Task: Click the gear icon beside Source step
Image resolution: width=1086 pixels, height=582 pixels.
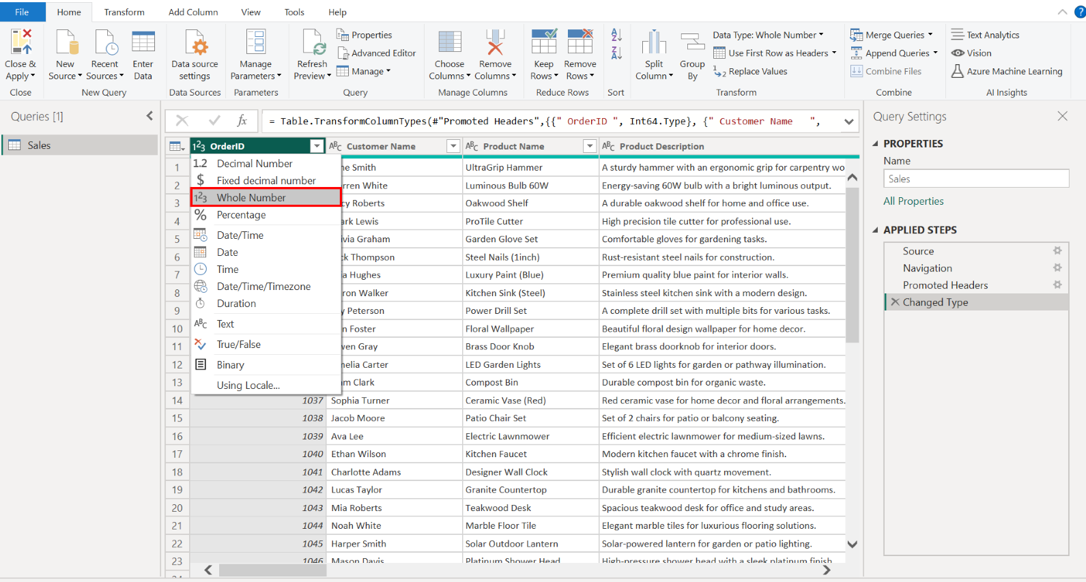Action: point(1056,251)
